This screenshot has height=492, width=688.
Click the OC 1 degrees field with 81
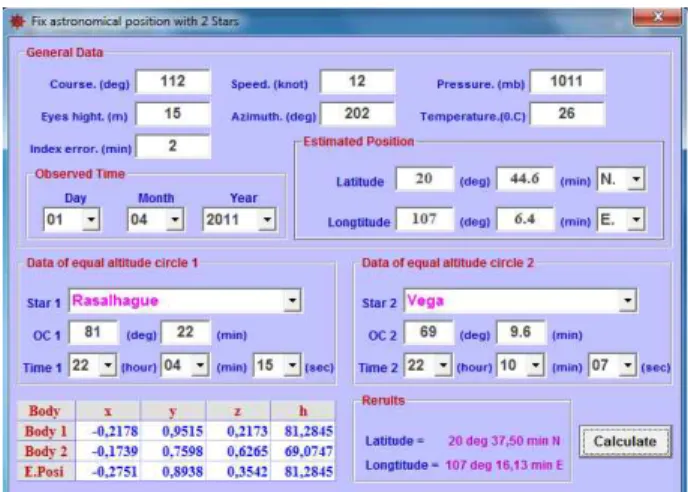[93, 333]
